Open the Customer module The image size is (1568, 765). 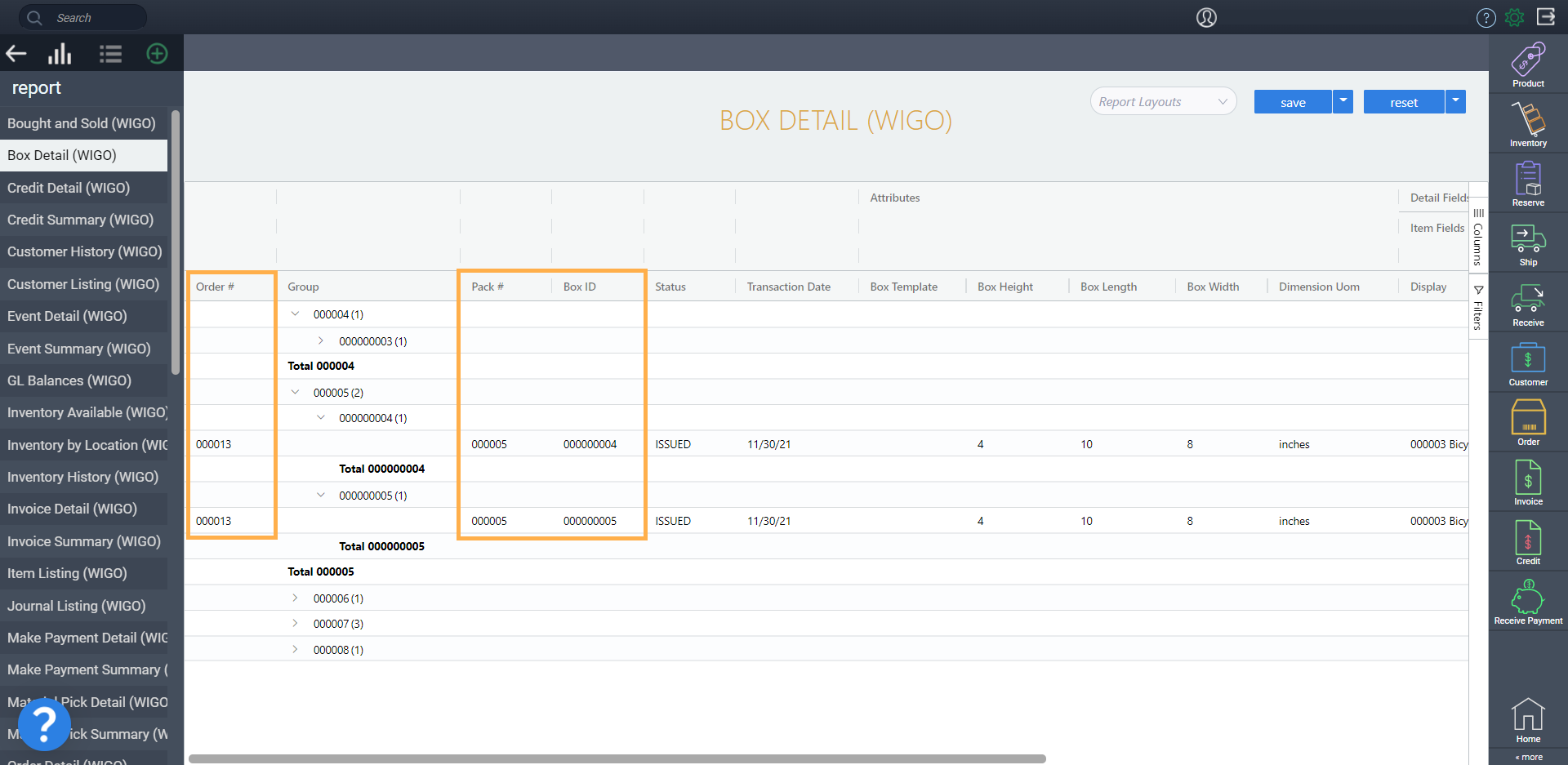1528,363
